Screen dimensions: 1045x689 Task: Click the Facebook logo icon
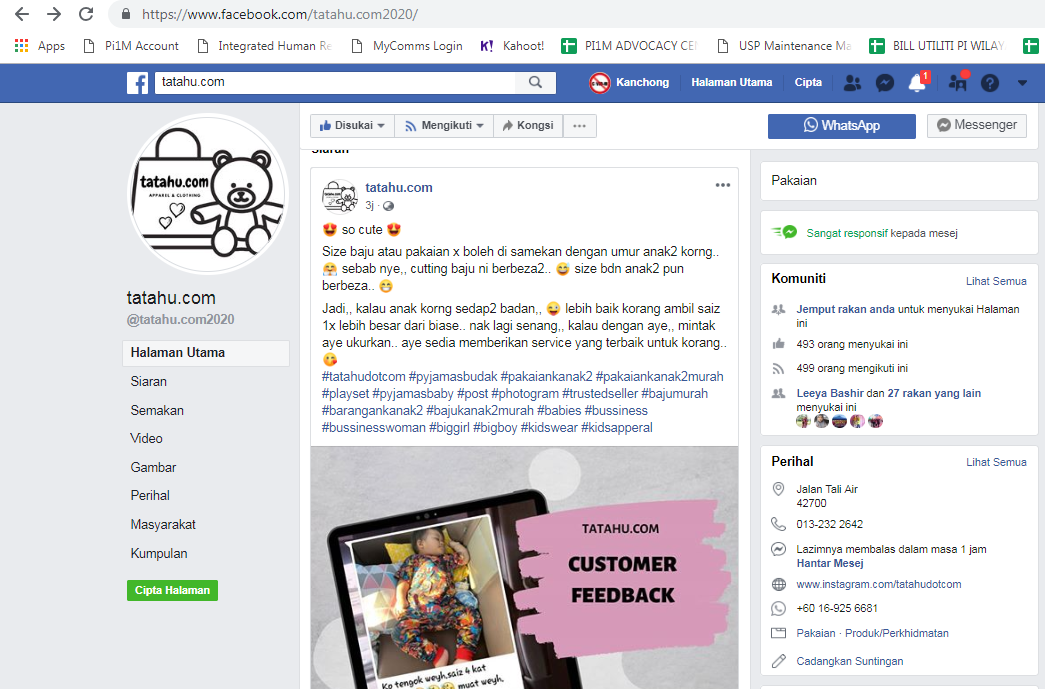[137, 83]
